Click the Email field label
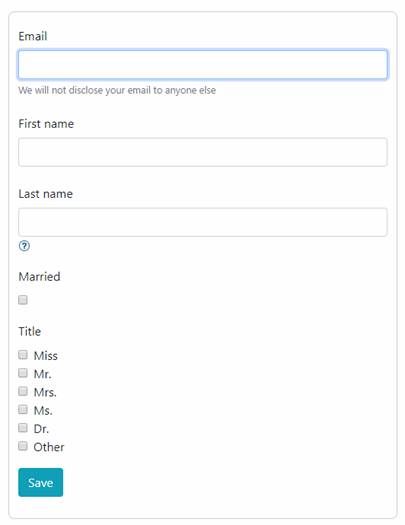Screen dimensions: 405x525 33,36
